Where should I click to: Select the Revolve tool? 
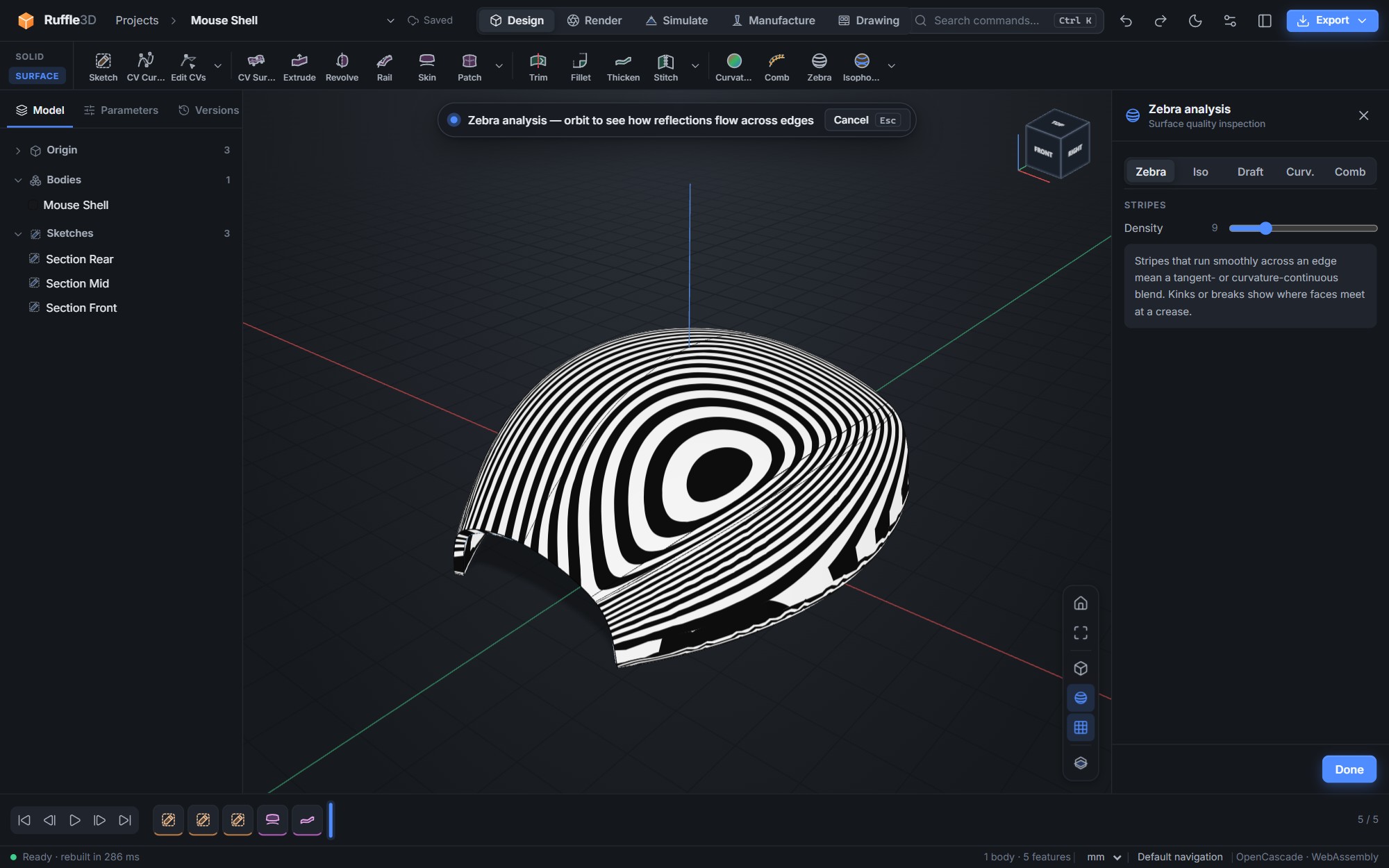pos(342,67)
